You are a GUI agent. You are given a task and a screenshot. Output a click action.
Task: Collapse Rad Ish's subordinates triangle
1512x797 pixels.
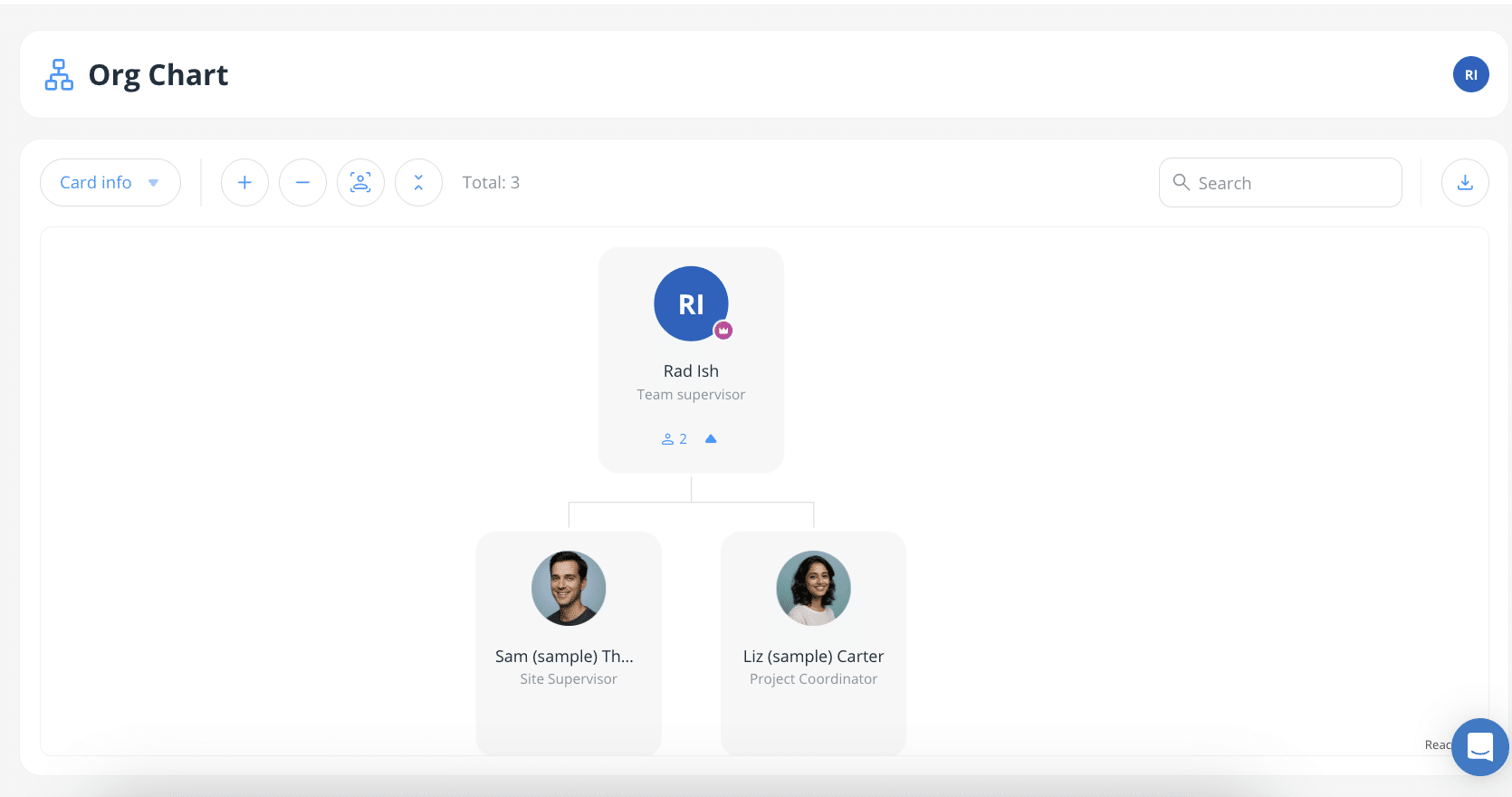pos(711,439)
